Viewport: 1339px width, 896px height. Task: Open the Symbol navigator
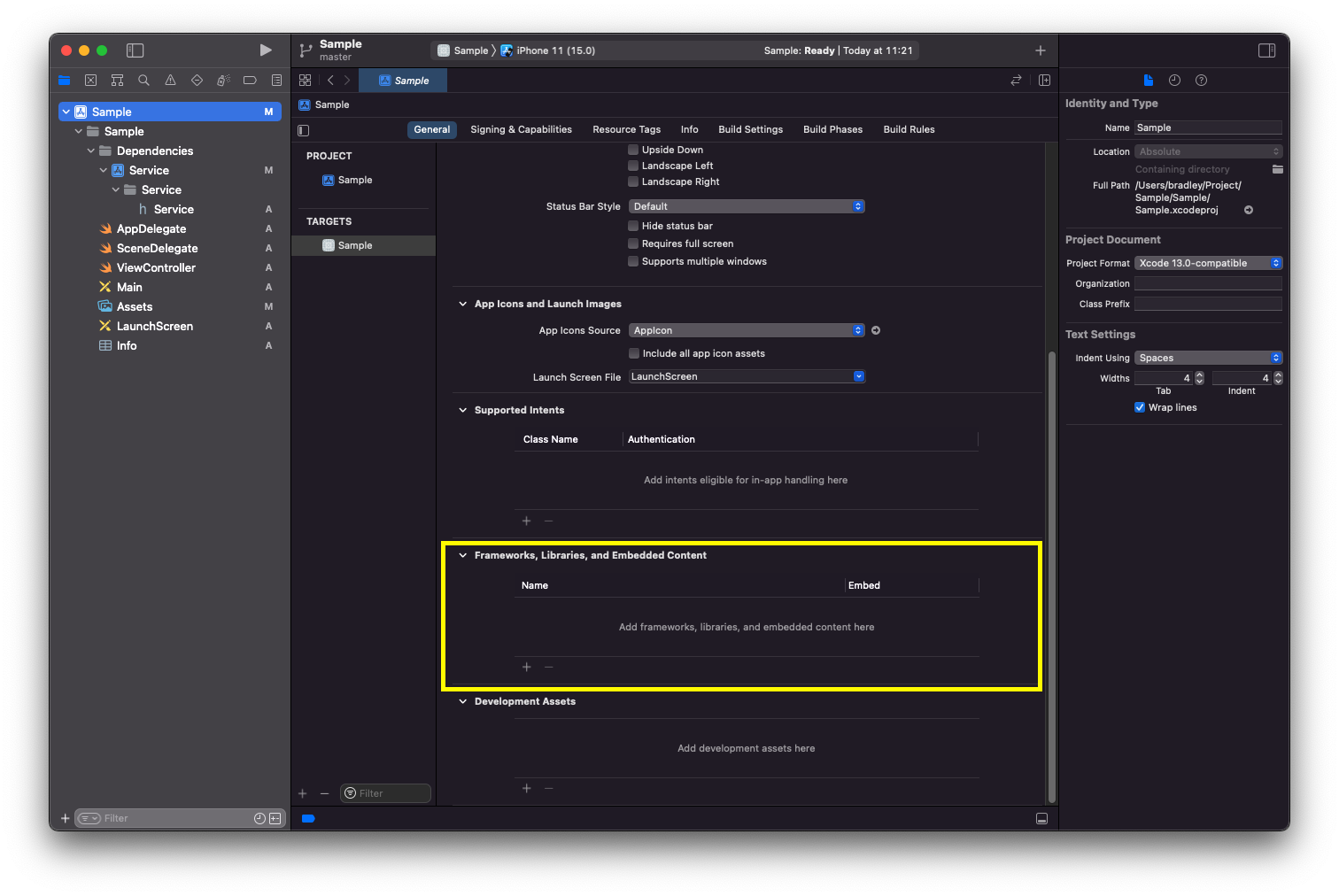[117, 81]
